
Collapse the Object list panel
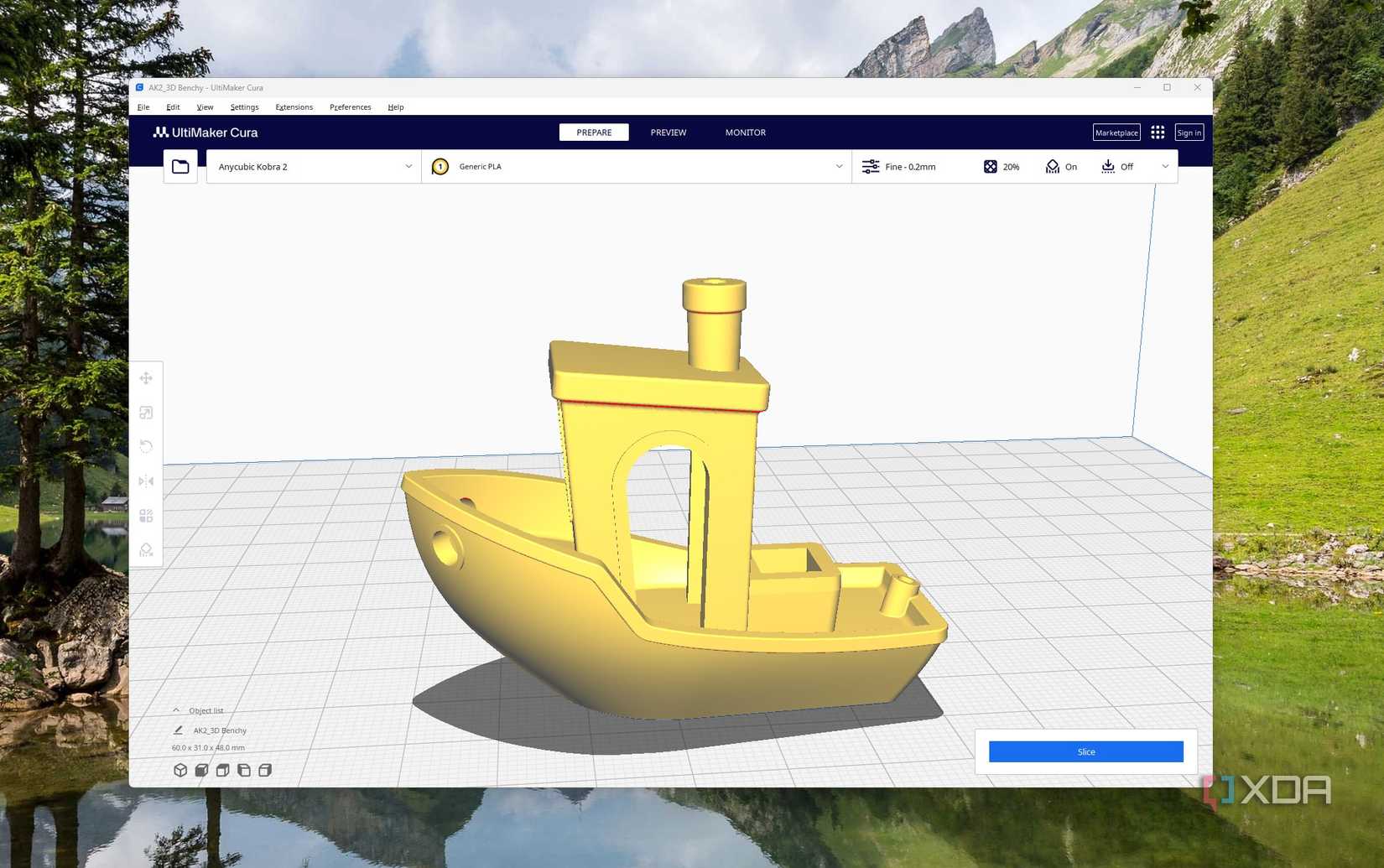tap(176, 709)
